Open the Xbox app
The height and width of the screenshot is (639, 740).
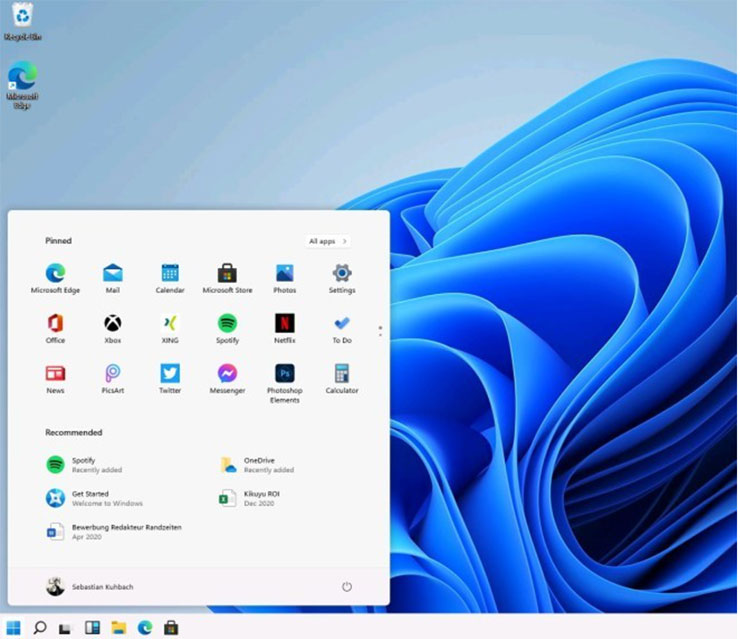tap(113, 329)
